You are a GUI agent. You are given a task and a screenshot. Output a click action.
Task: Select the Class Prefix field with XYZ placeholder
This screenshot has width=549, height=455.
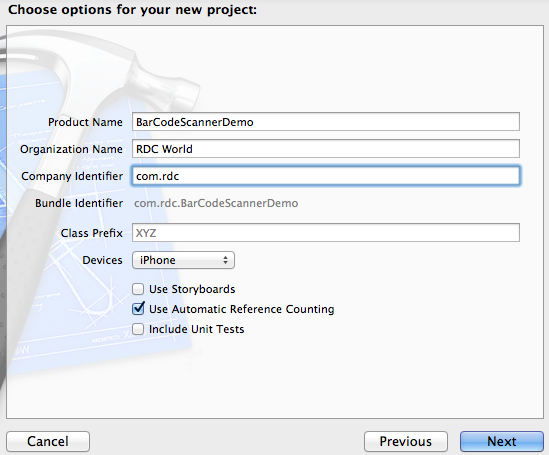coord(326,233)
